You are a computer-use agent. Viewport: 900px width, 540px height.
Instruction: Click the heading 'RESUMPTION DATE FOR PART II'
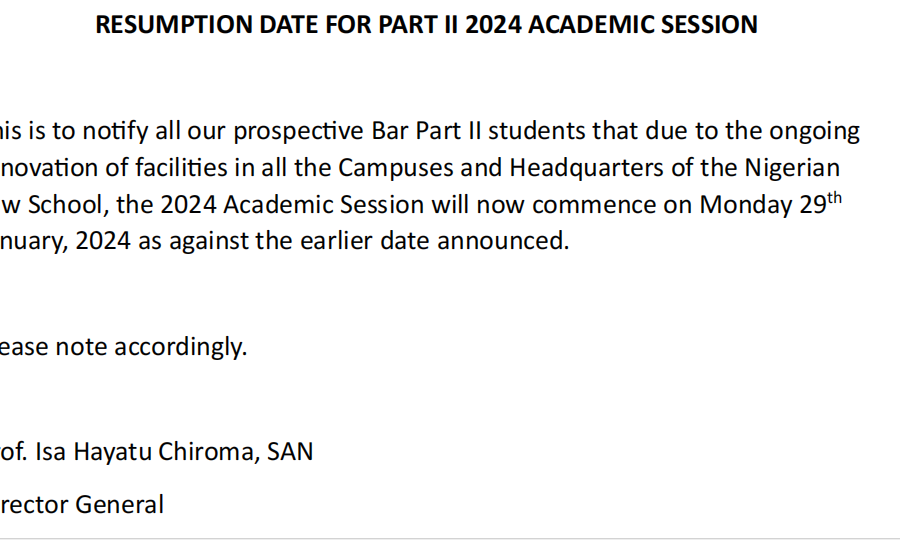tap(277, 25)
